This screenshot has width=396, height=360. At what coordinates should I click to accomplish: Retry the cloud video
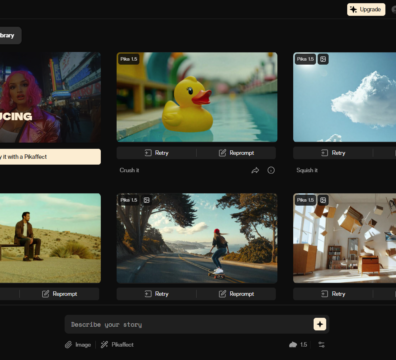pyautogui.click(x=333, y=153)
